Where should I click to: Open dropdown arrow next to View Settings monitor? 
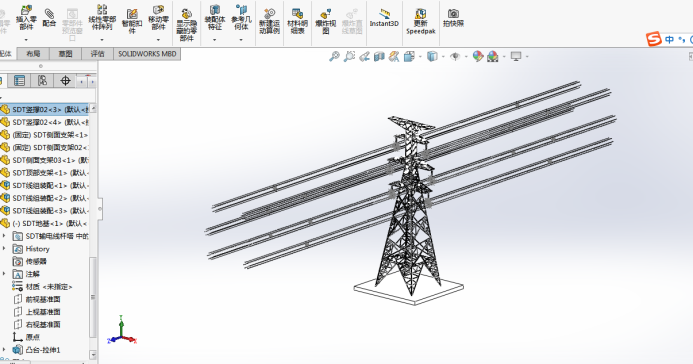527,57
